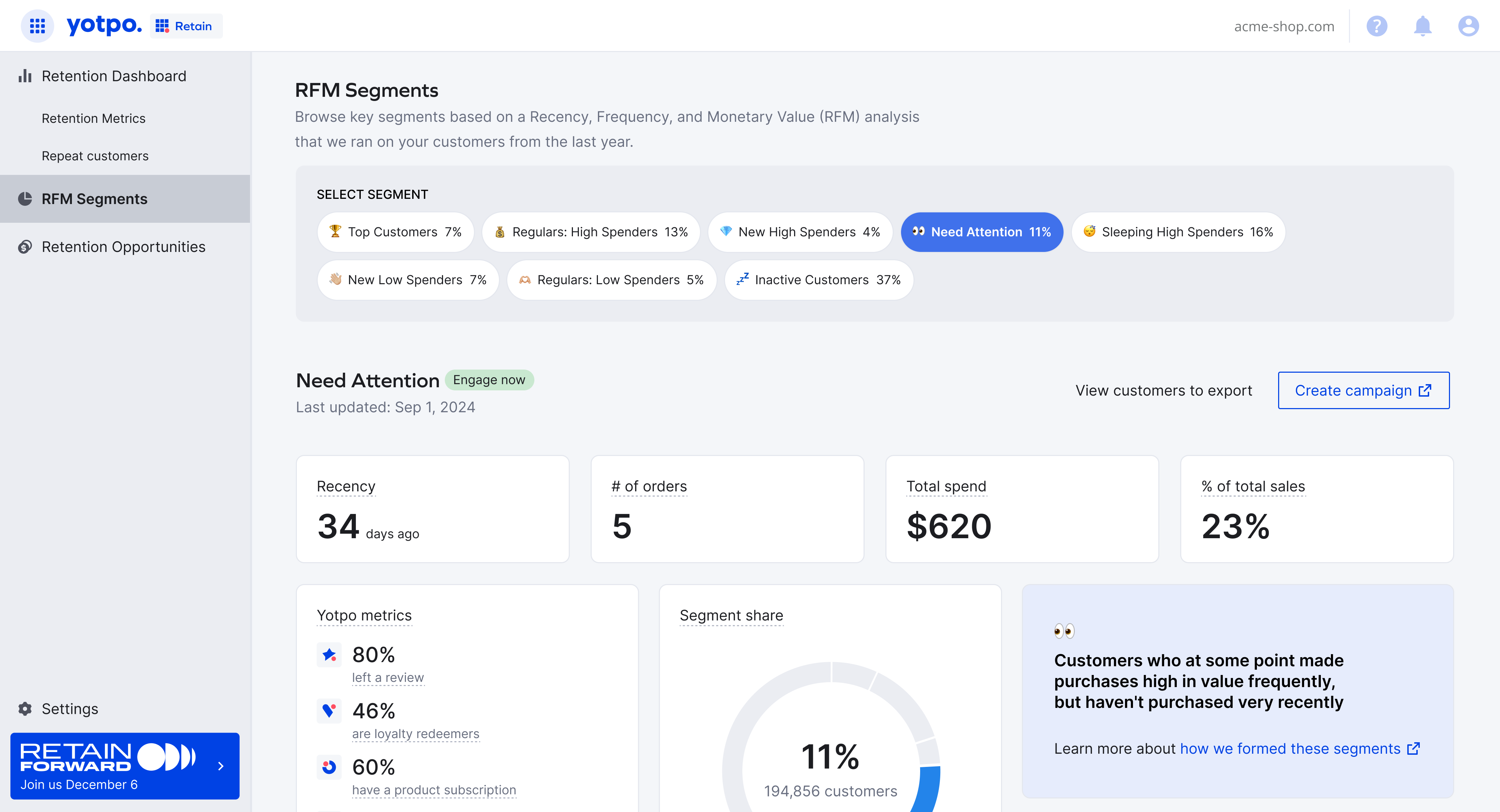The image size is (1500, 812).
Task: Click the Engage now badge
Action: (489, 380)
